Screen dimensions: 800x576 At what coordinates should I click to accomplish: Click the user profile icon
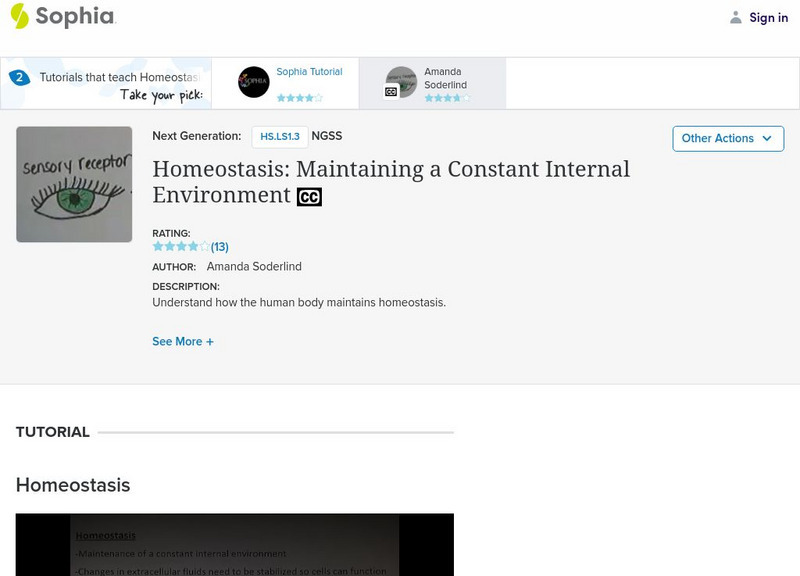coord(736,17)
